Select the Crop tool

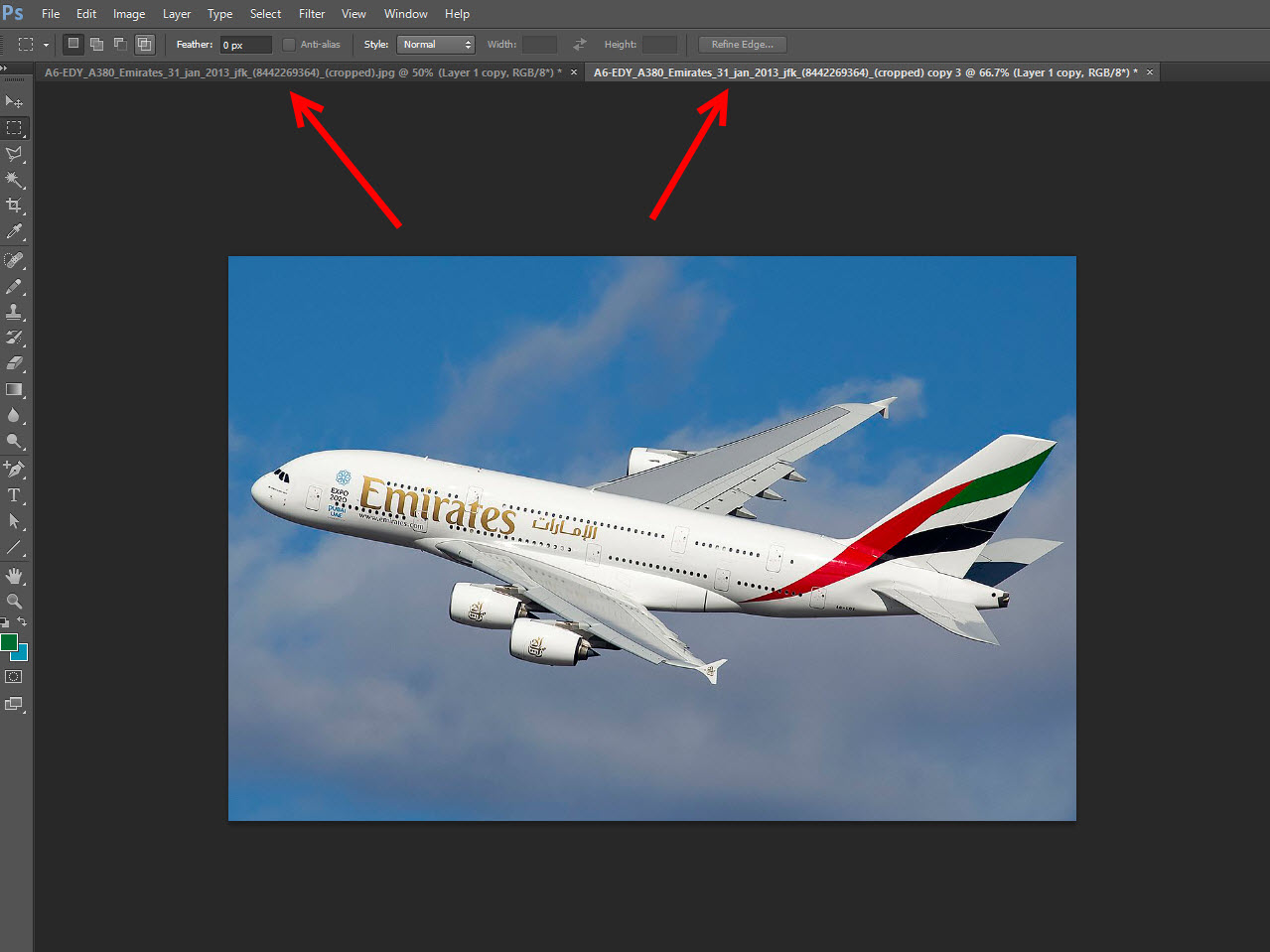point(14,205)
